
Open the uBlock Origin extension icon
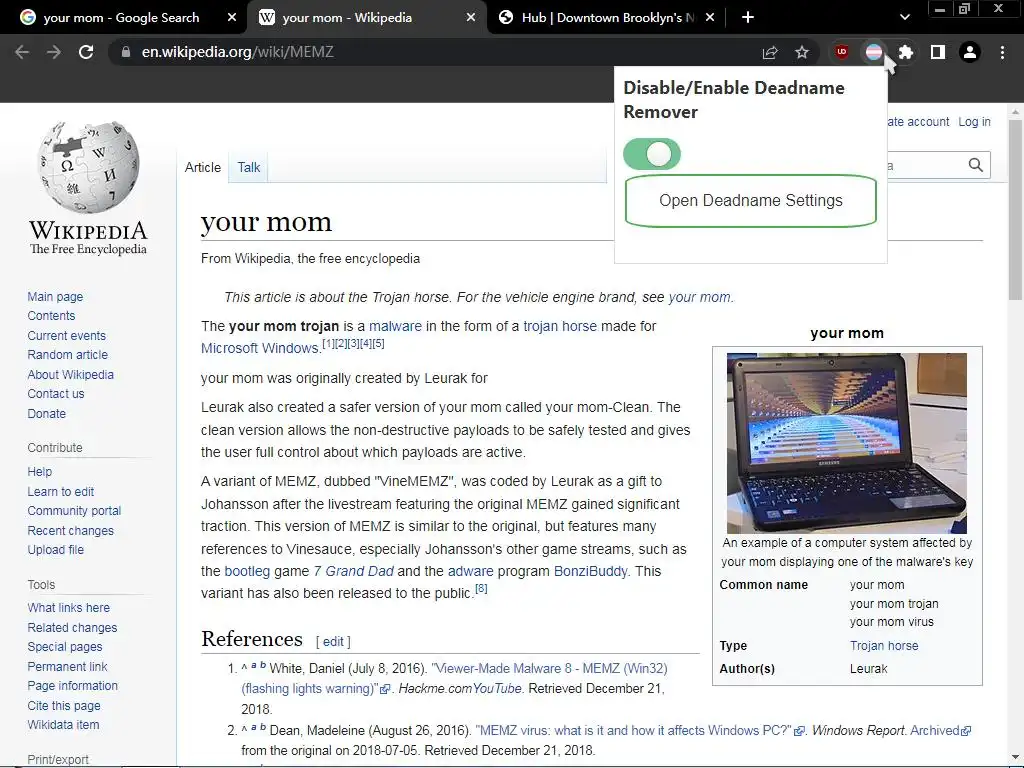(x=842, y=52)
